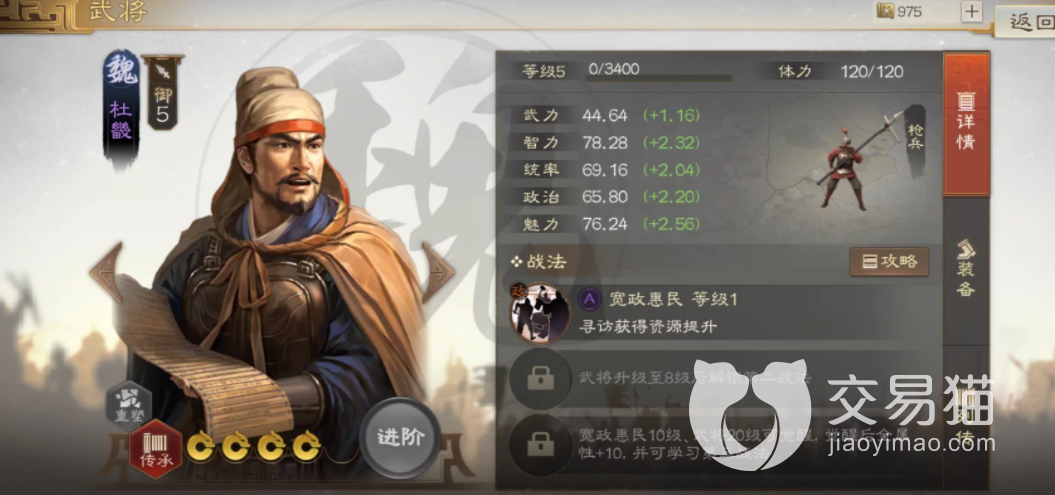Tap the 体力 120/120 stamina display
1055x495 pixels.
point(838,71)
